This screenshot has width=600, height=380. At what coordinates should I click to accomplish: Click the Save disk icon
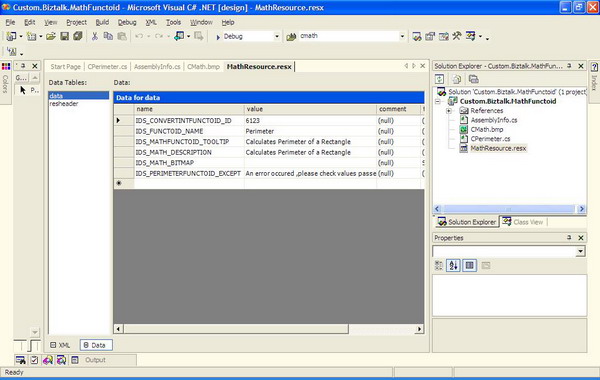[64, 36]
